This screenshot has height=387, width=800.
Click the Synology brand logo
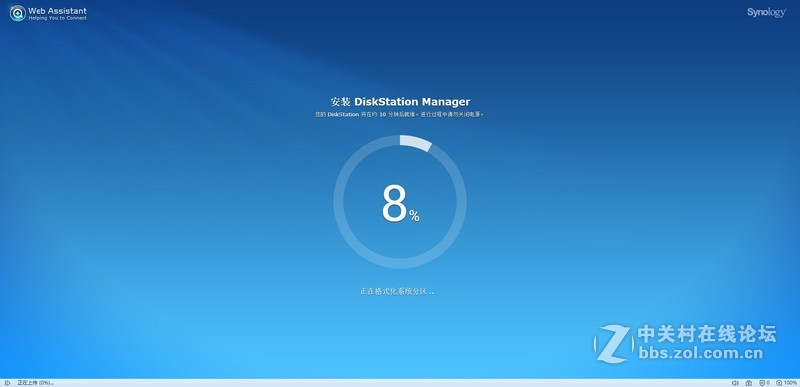click(x=766, y=12)
